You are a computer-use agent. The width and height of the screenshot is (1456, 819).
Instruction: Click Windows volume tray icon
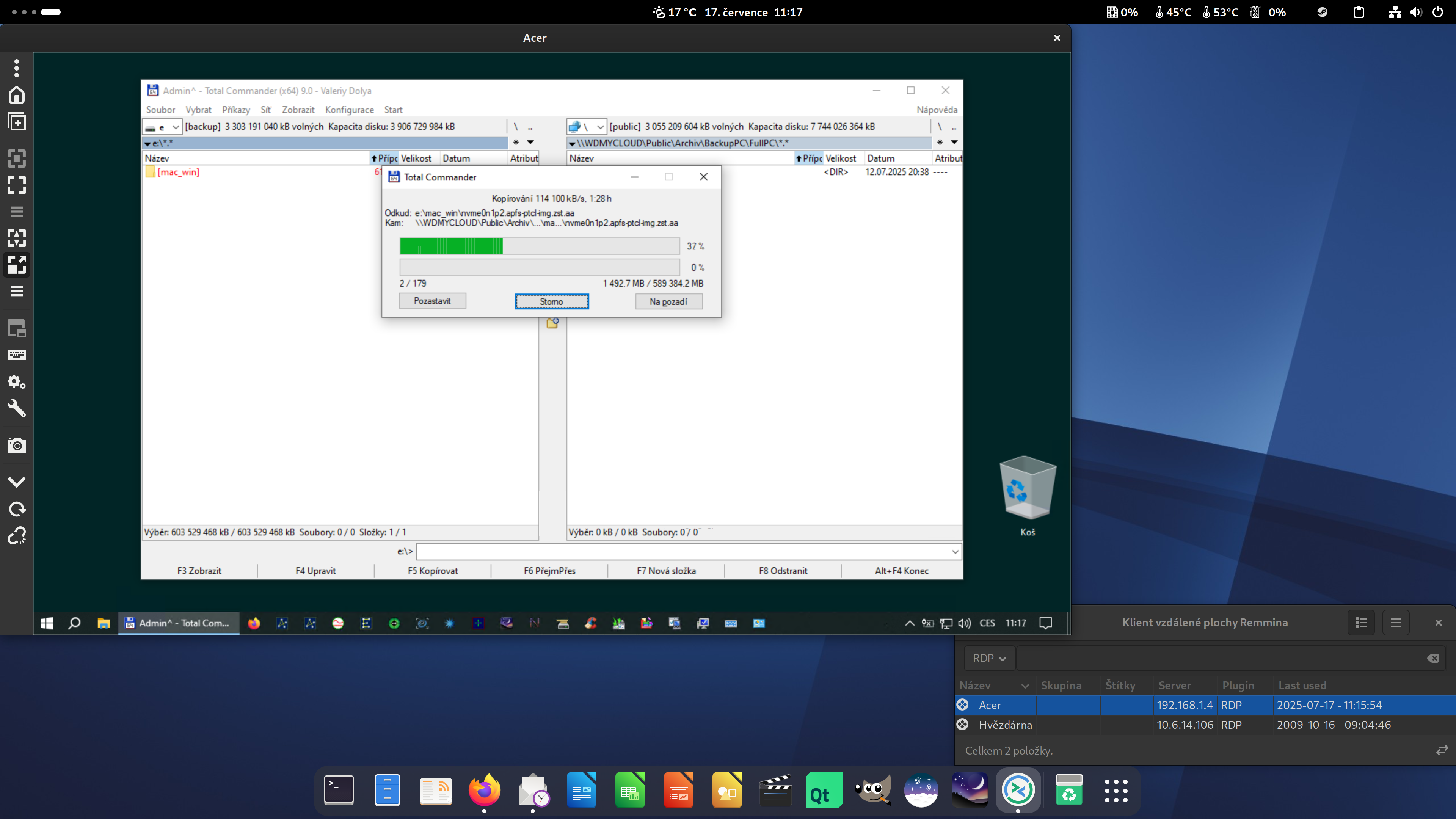964,623
